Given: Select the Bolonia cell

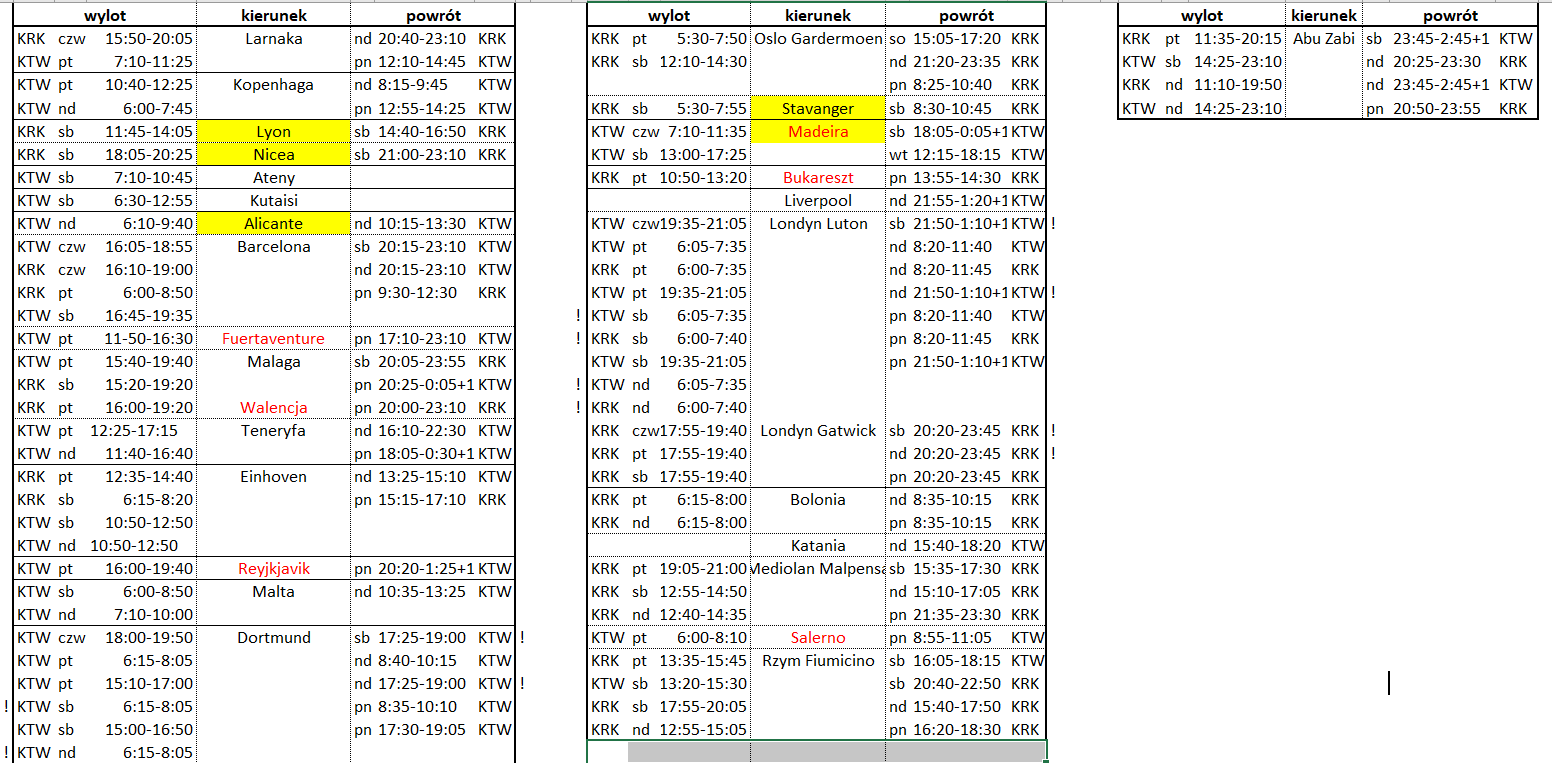Looking at the screenshot, I should (x=818, y=499).
